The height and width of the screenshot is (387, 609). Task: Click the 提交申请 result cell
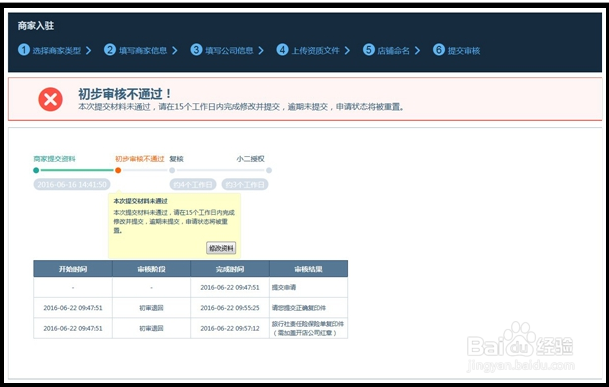click(x=308, y=288)
